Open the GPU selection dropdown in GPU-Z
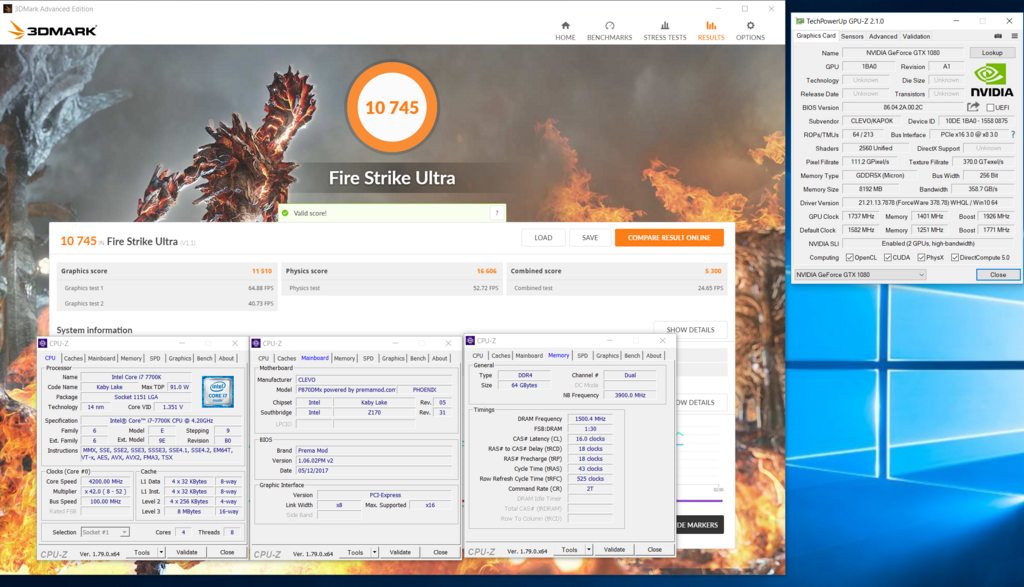This screenshot has width=1024, height=587. pos(860,275)
